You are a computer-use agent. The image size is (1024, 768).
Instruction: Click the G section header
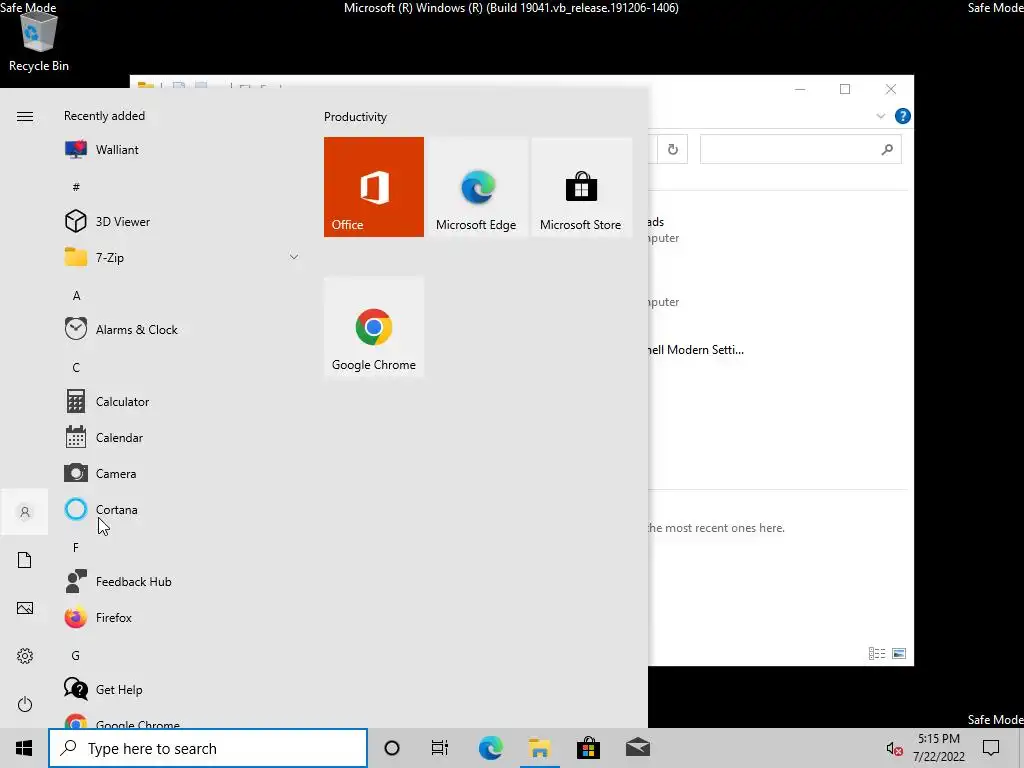pos(76,655)
